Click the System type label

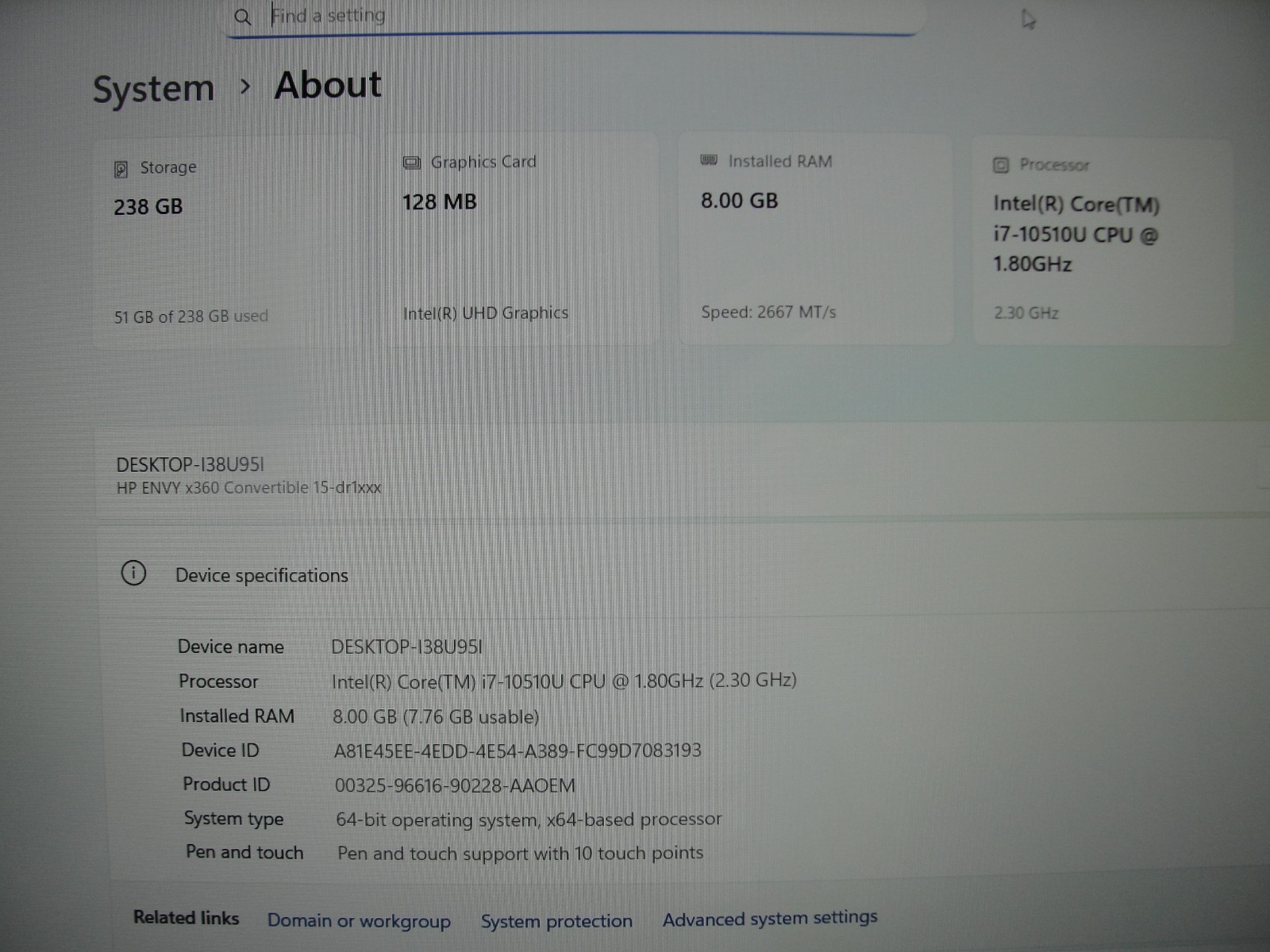(233, 820)
